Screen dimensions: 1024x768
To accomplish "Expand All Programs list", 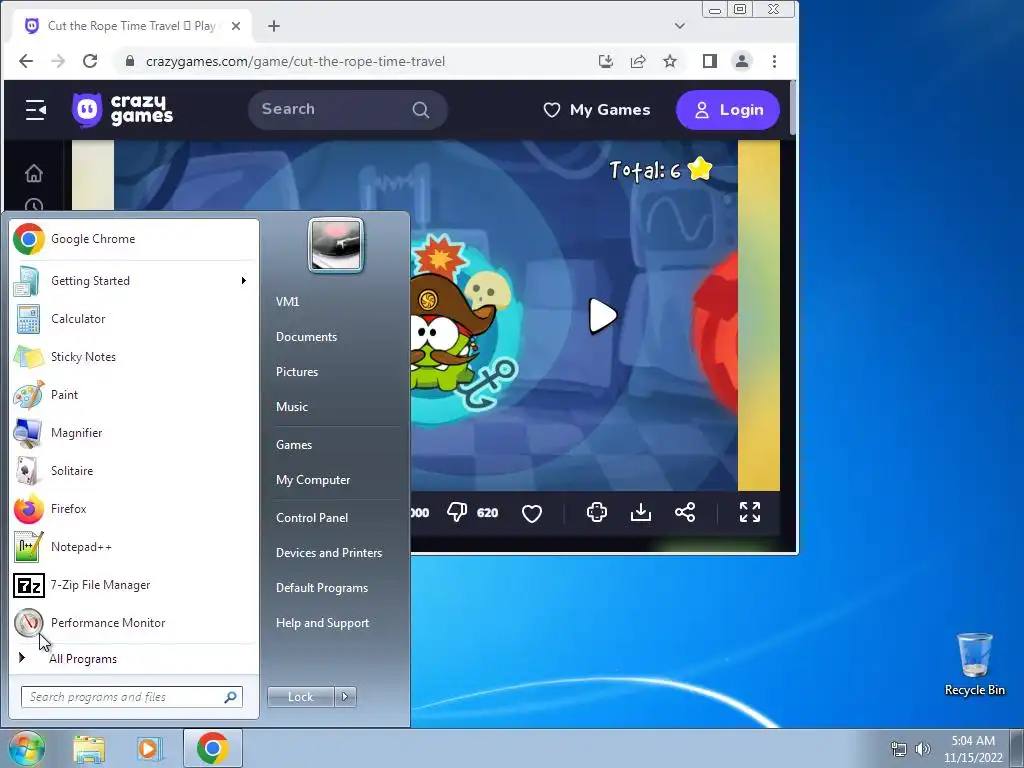I will 135,658.
